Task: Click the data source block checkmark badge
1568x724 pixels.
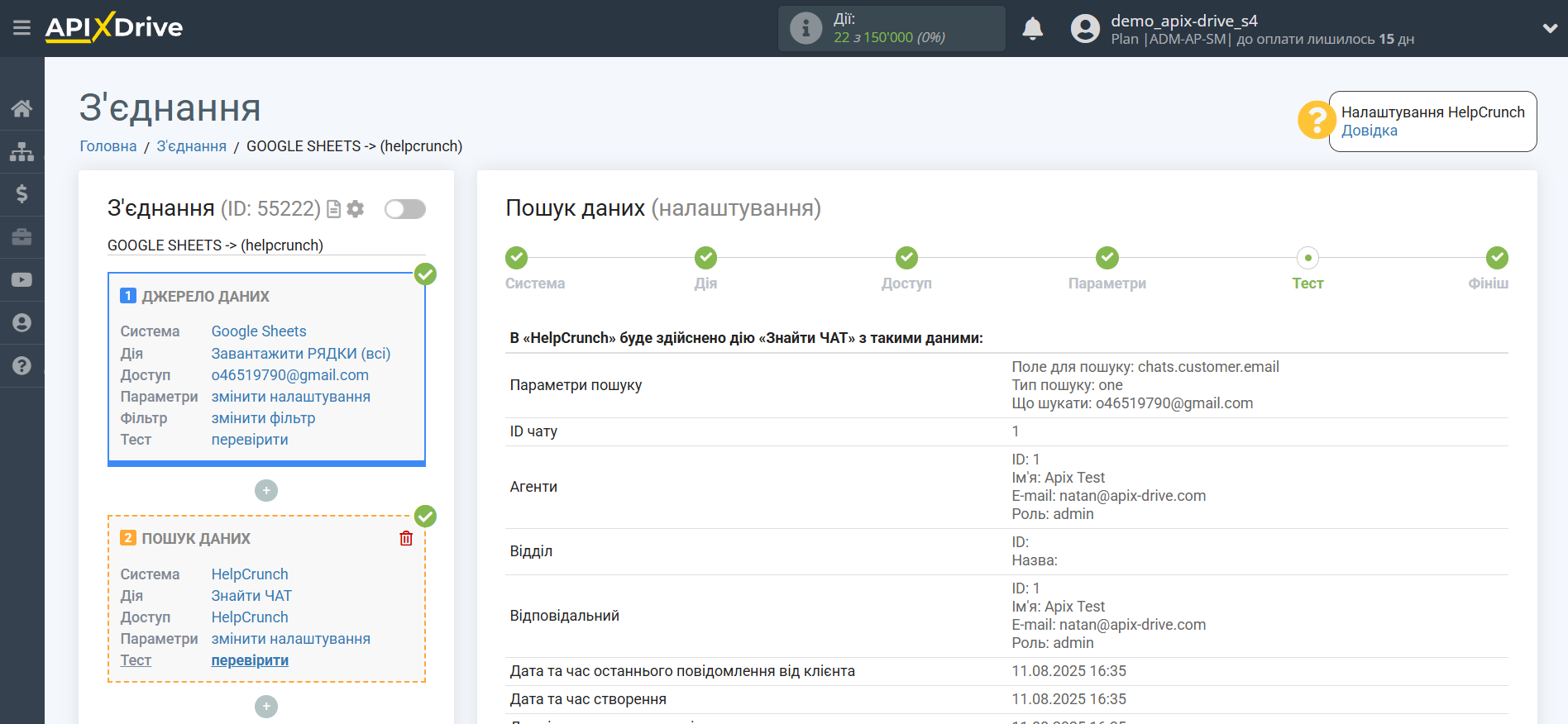Action: coord(426,274)
